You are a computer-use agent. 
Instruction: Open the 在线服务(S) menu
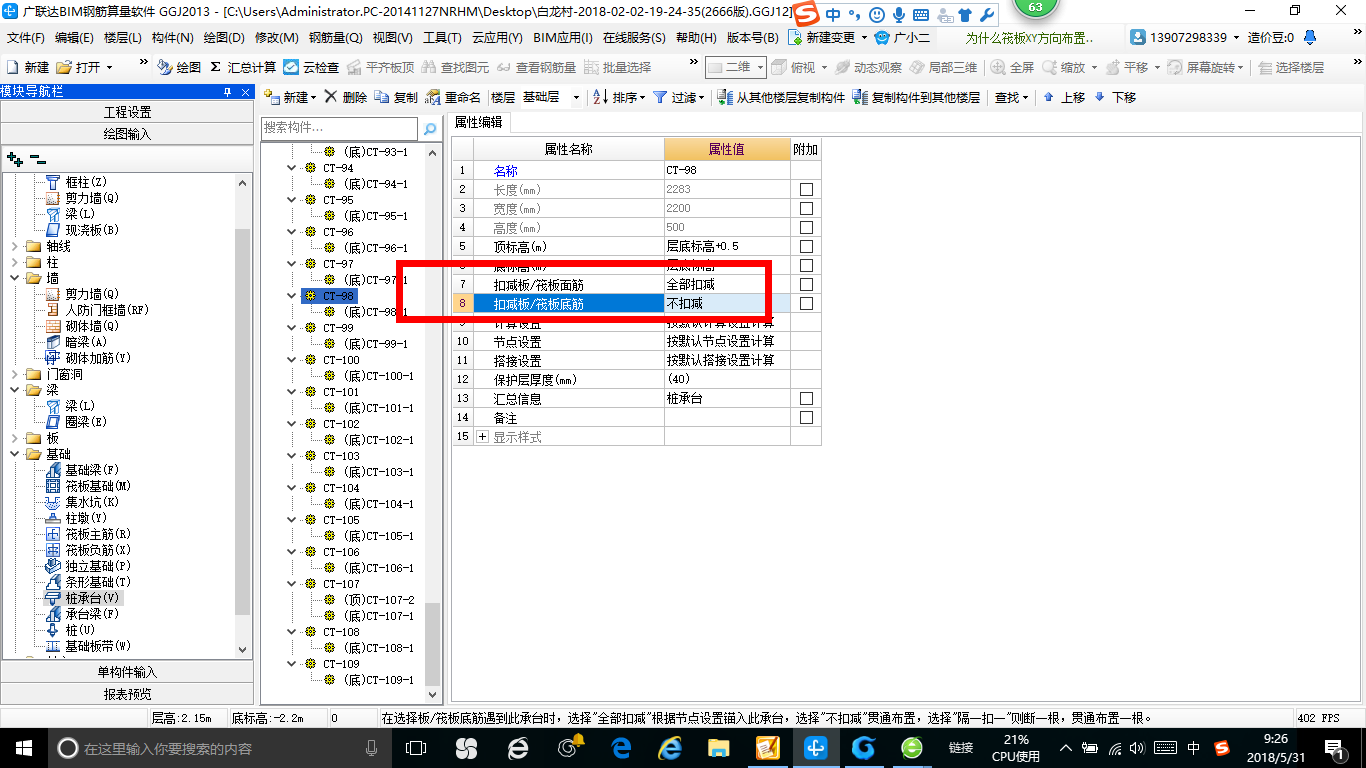[x=634, y=37]
